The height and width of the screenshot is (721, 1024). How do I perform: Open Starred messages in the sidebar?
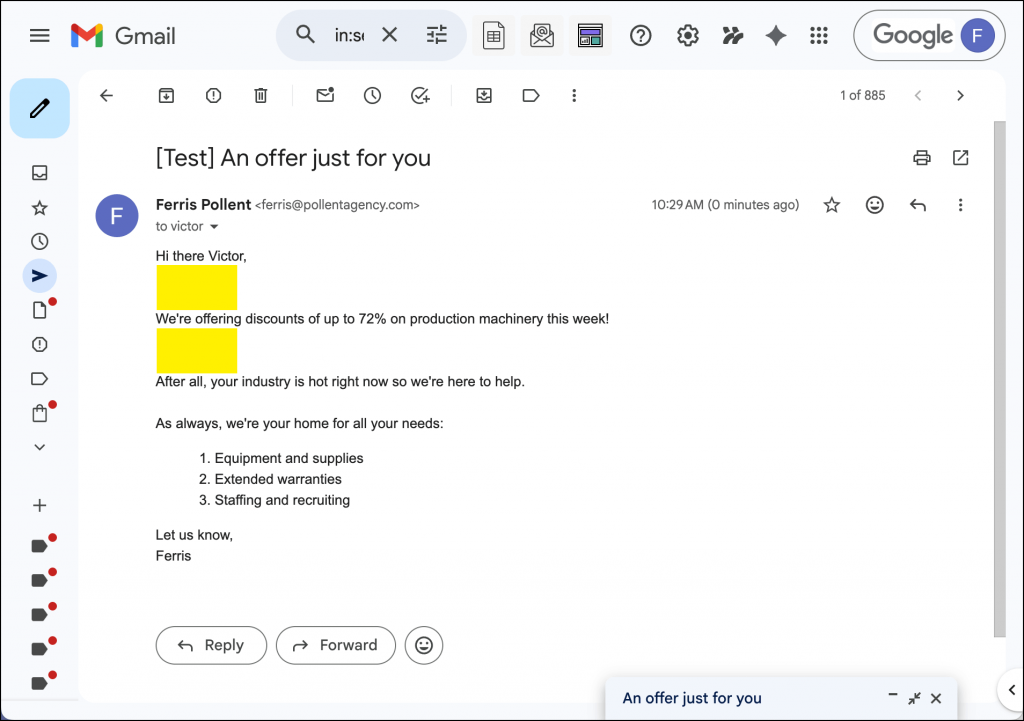coord(40,208)
